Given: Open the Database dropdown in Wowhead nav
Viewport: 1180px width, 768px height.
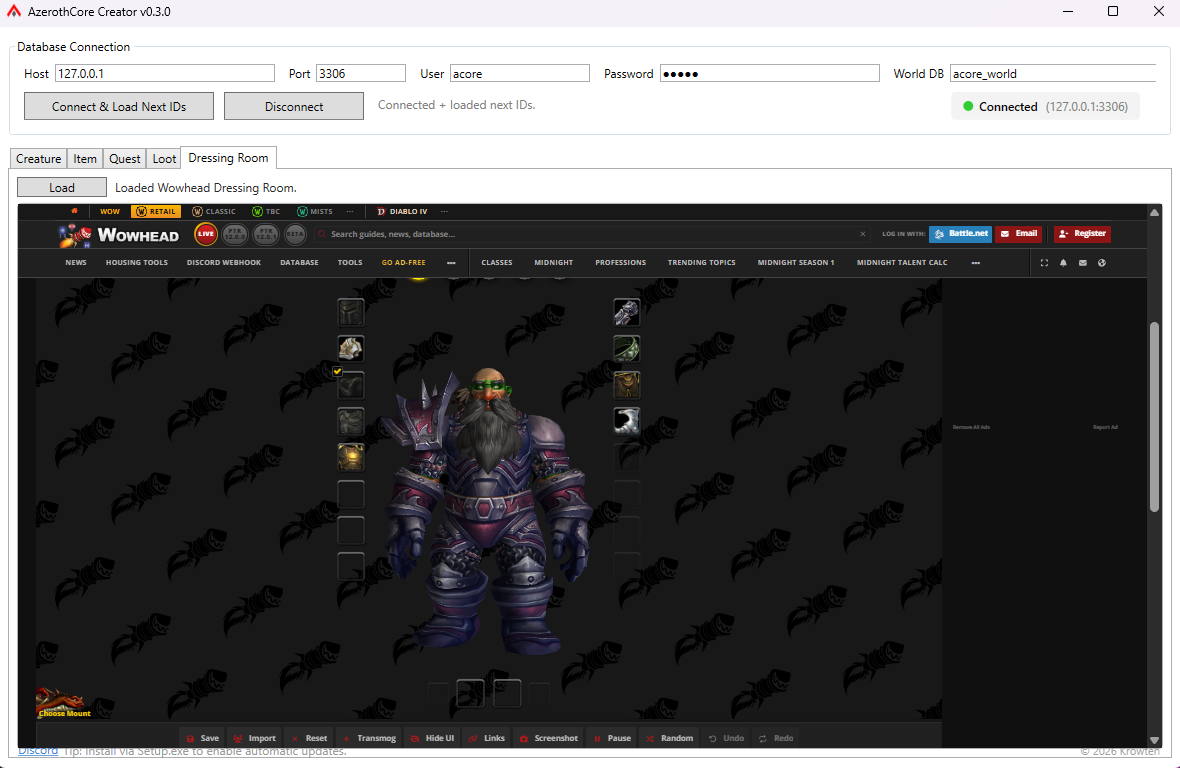Looking at the screenshot, I should 299,263.
